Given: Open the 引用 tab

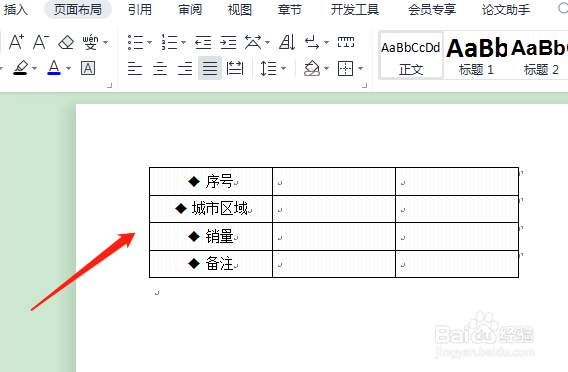Looking at the screenshot, I should click(140, 10).
